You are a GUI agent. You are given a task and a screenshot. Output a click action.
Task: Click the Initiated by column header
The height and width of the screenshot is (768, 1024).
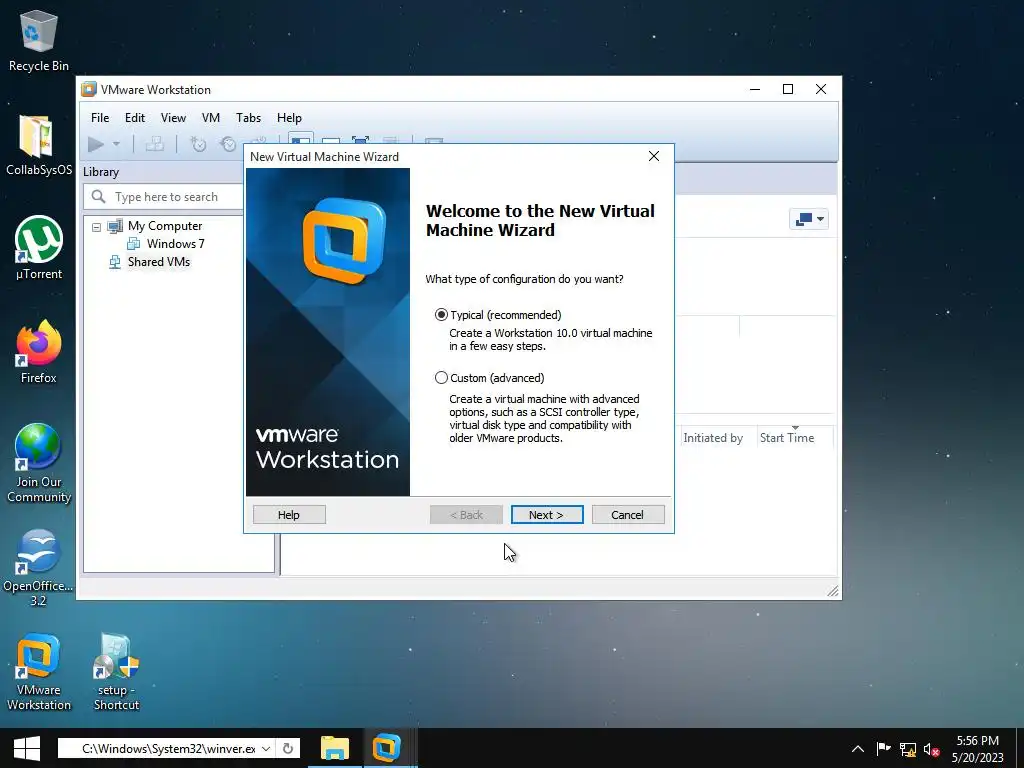(712, 438)
